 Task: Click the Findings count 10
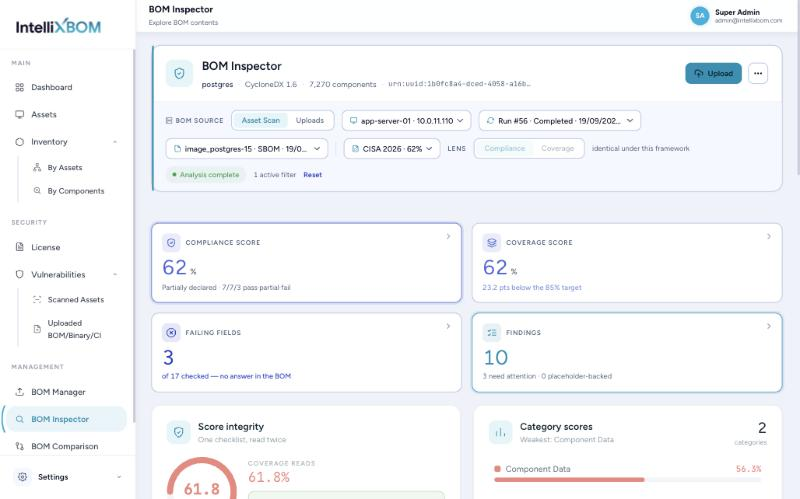point(495,358)
